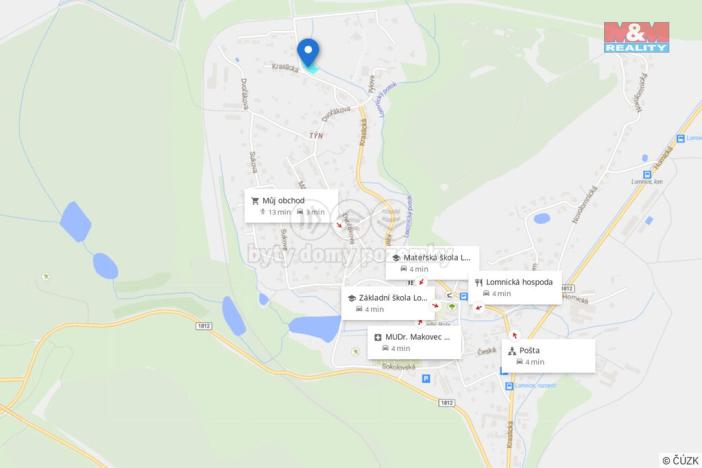Open the Základní škola info card
The height and width of the screenshot is (468, 702).
click(388, 303)
